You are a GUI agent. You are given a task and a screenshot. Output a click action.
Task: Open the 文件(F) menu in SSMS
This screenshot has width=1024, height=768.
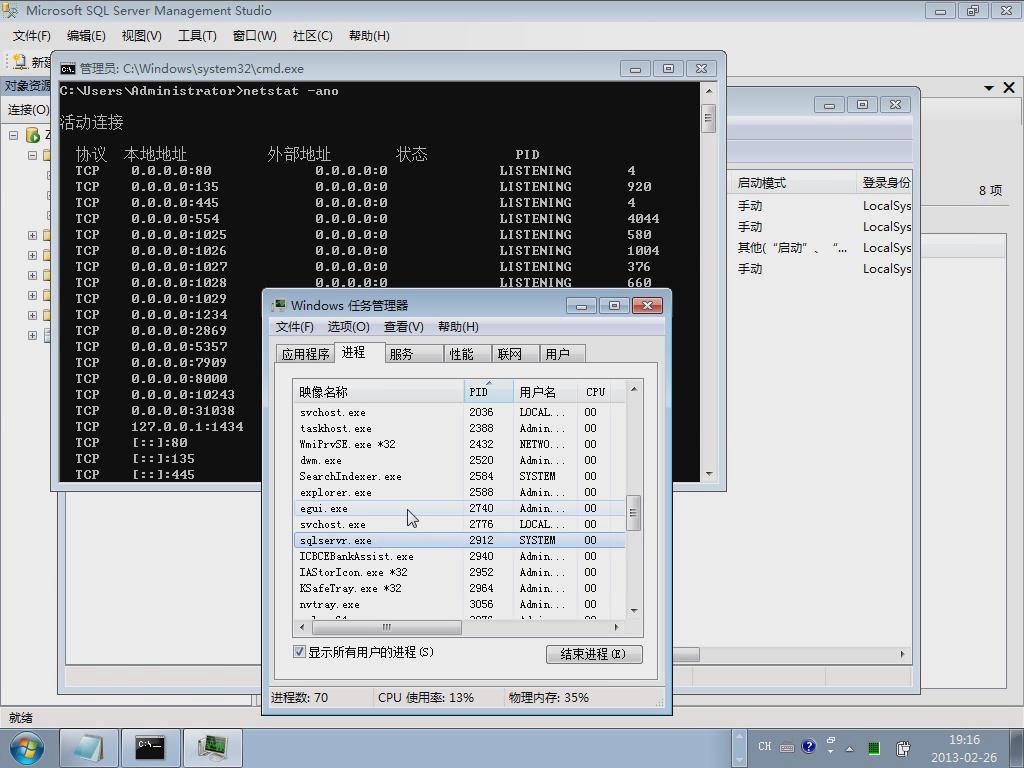[x=31, y=36]
